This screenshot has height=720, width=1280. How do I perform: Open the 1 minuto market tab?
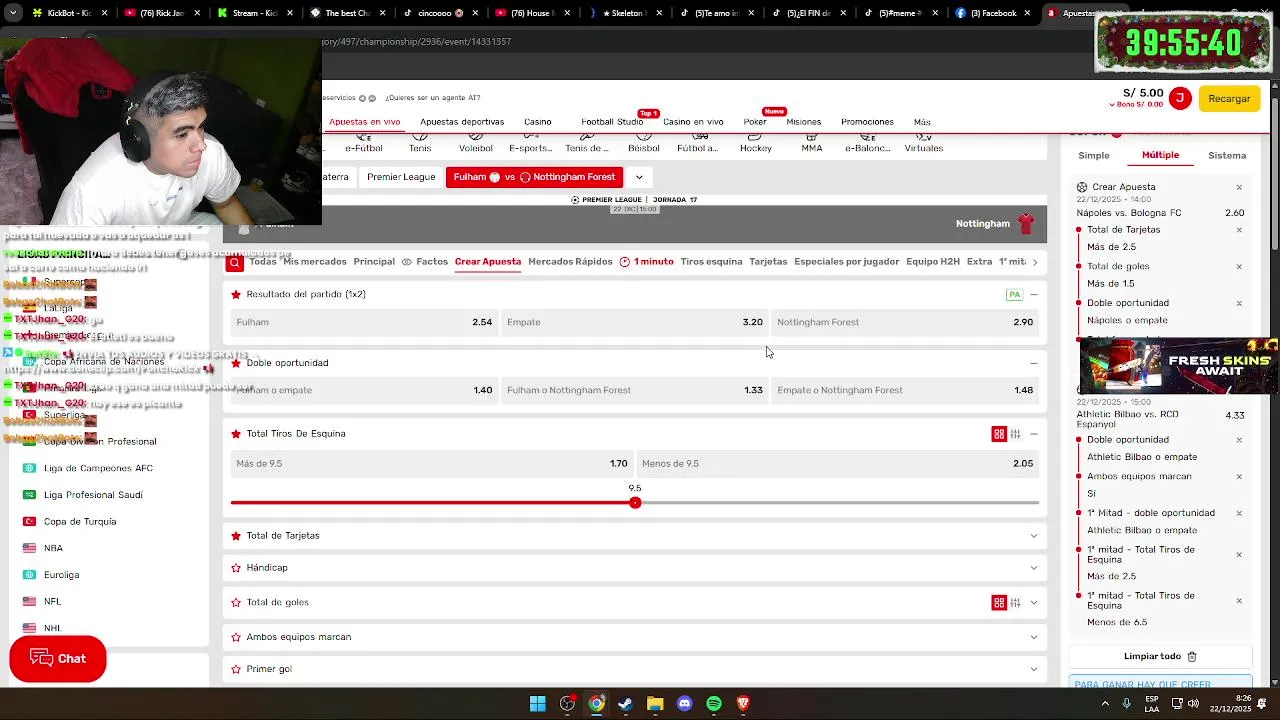click(647, 261)
